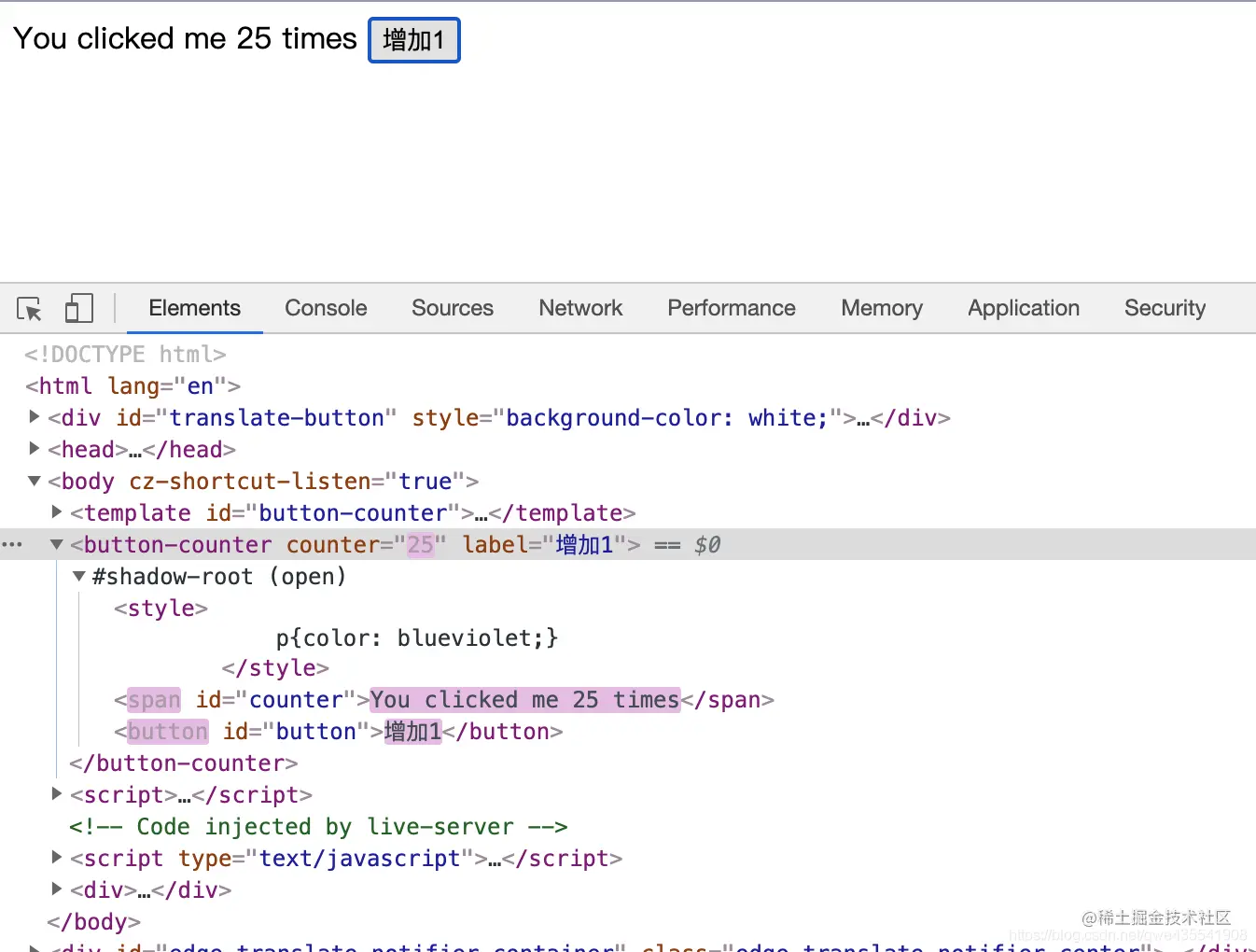Expand the text/javascript script node
Screen dimensions: 1256x952
57,857
